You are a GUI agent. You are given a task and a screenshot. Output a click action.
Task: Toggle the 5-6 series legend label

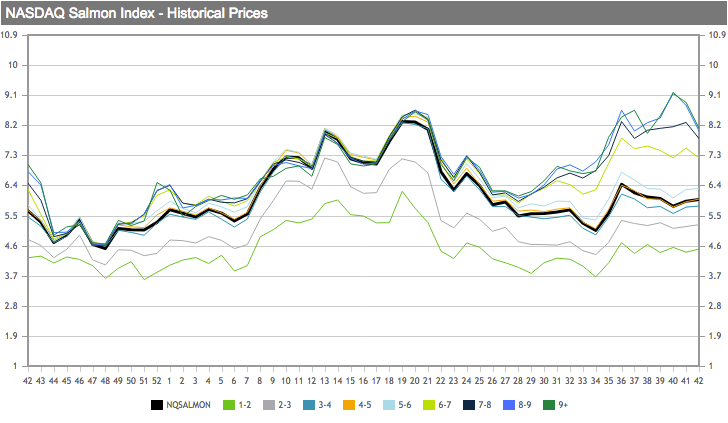click(x=404, y=405)
